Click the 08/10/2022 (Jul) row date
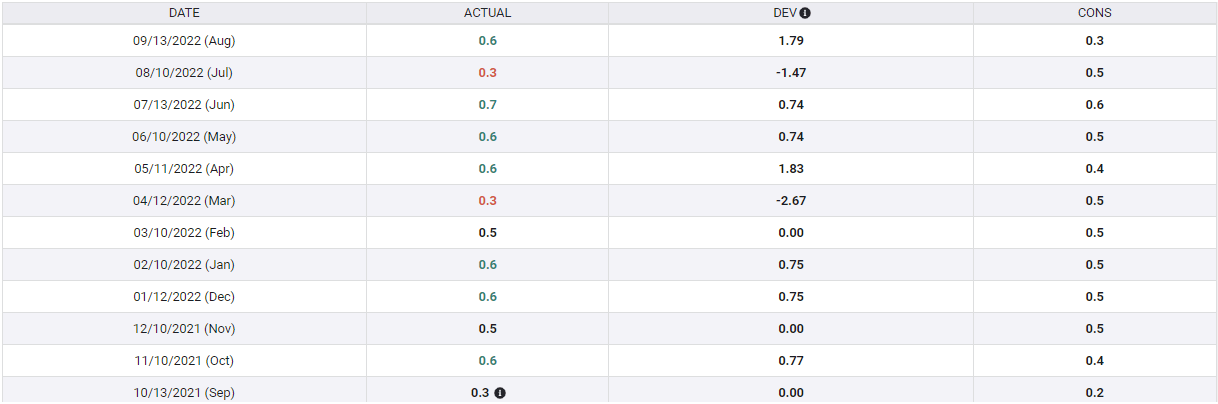Viewport: 1218px width, 404px height. 184,73
